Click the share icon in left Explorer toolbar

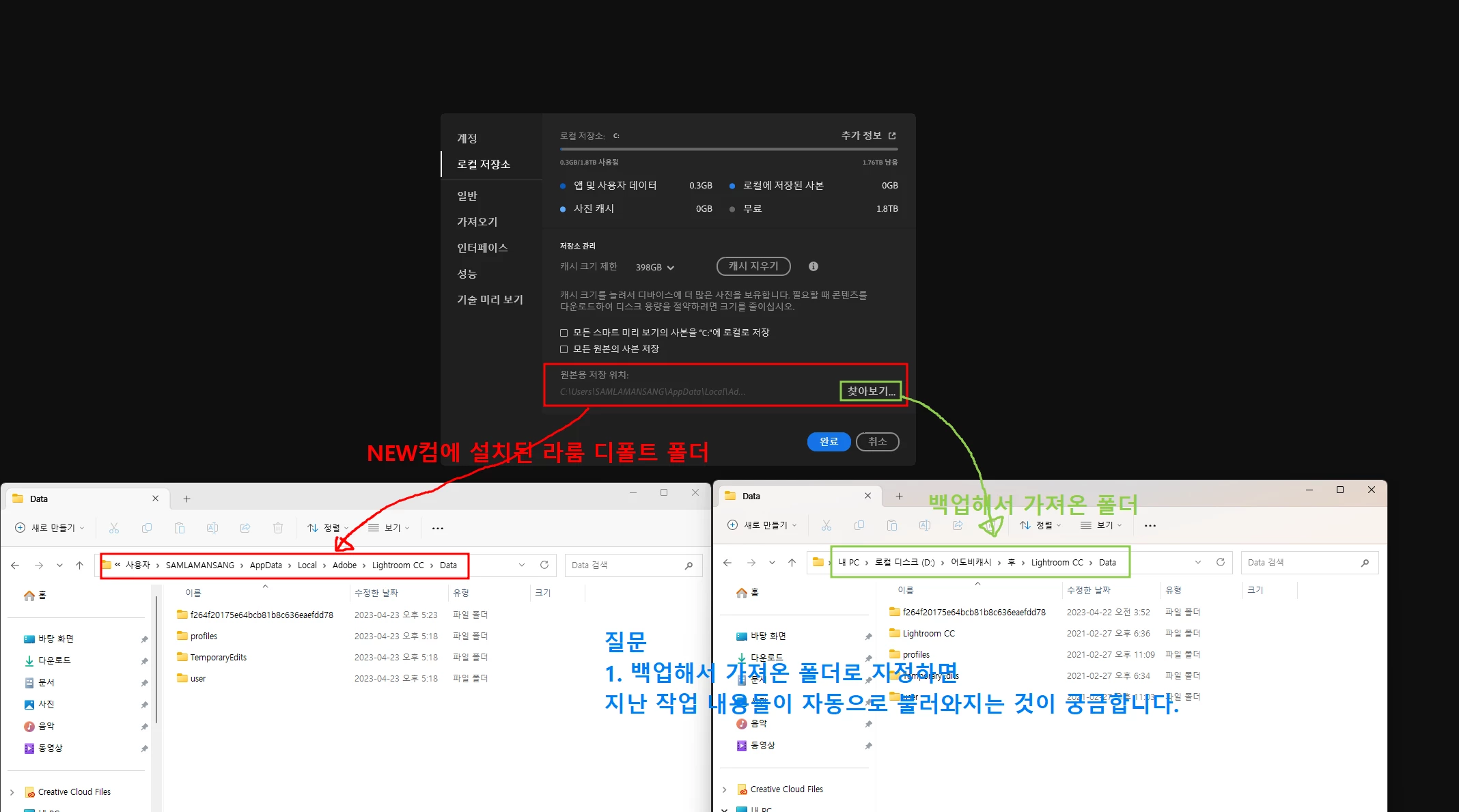click(x=245, y=528)
